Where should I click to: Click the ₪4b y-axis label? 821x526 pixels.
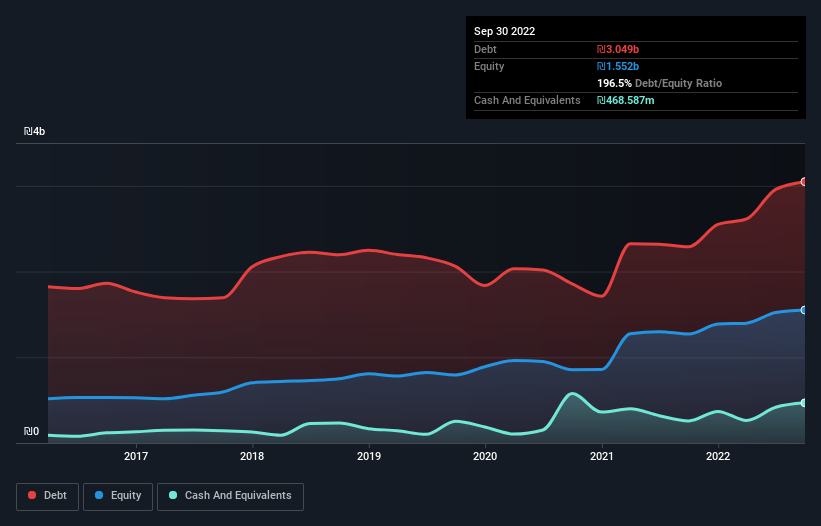coord(35,131)
